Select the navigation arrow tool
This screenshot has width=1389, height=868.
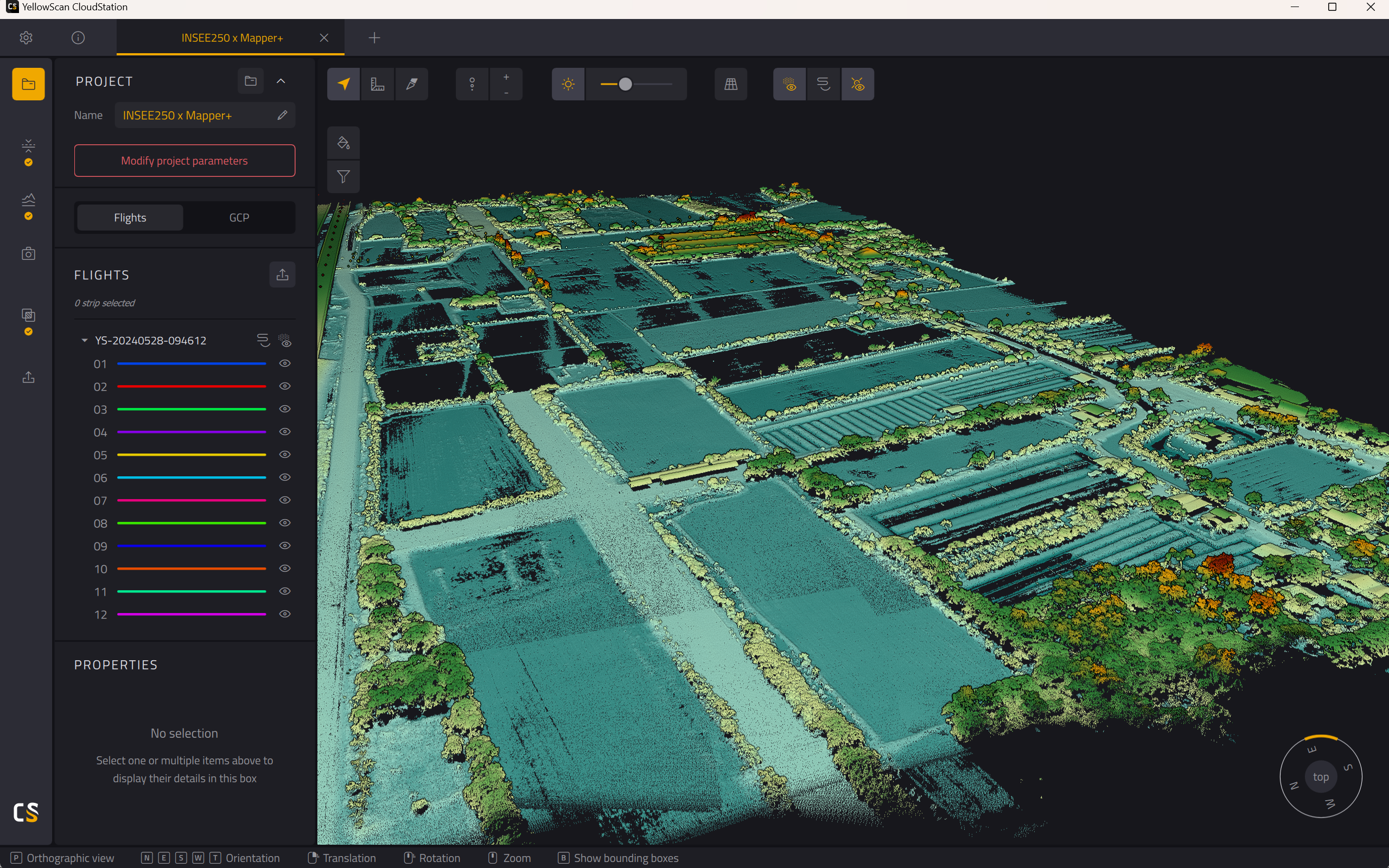pos(343,85)
